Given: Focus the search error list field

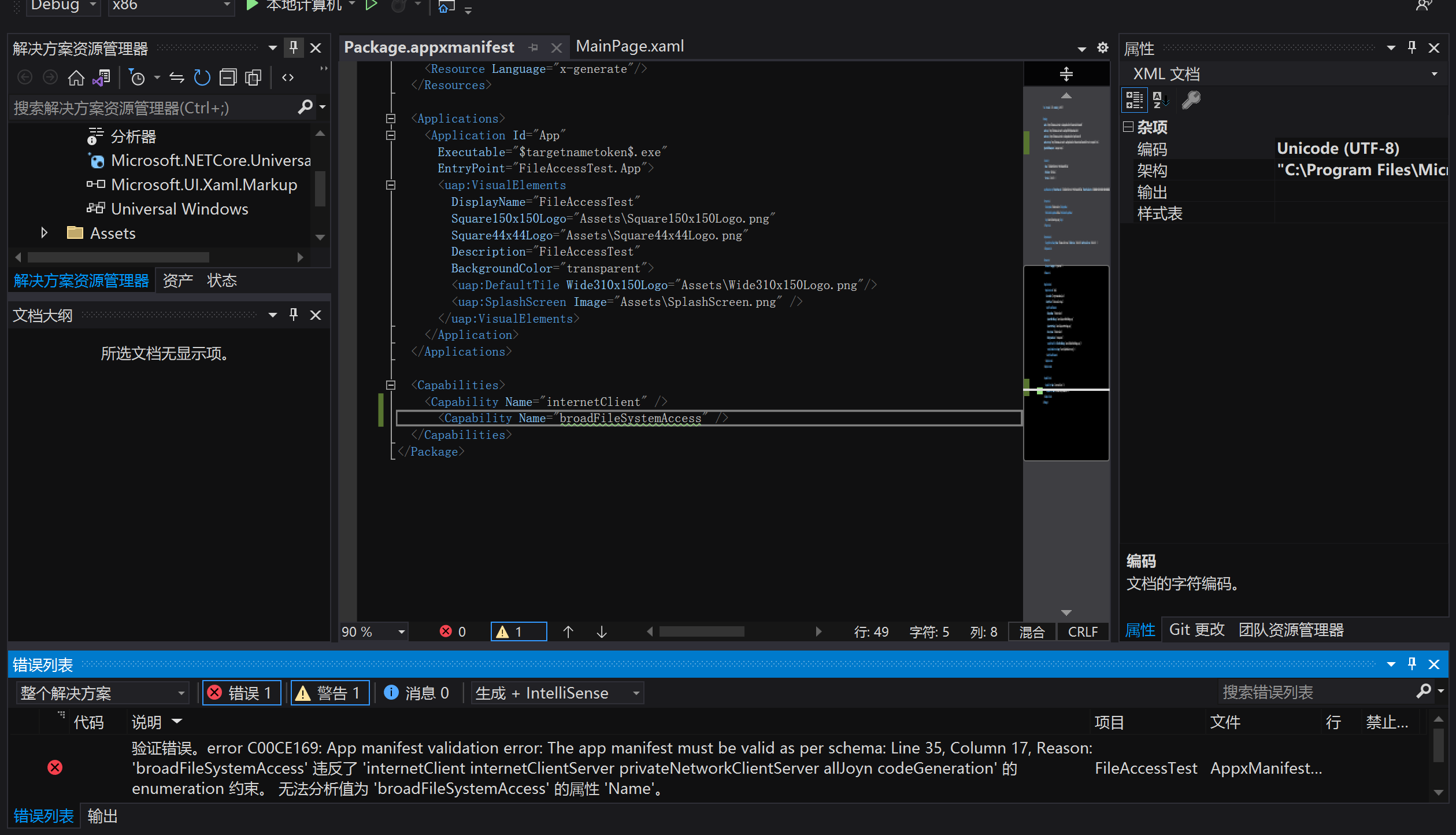Looking at the screenshot, I should click(1316, 692).
